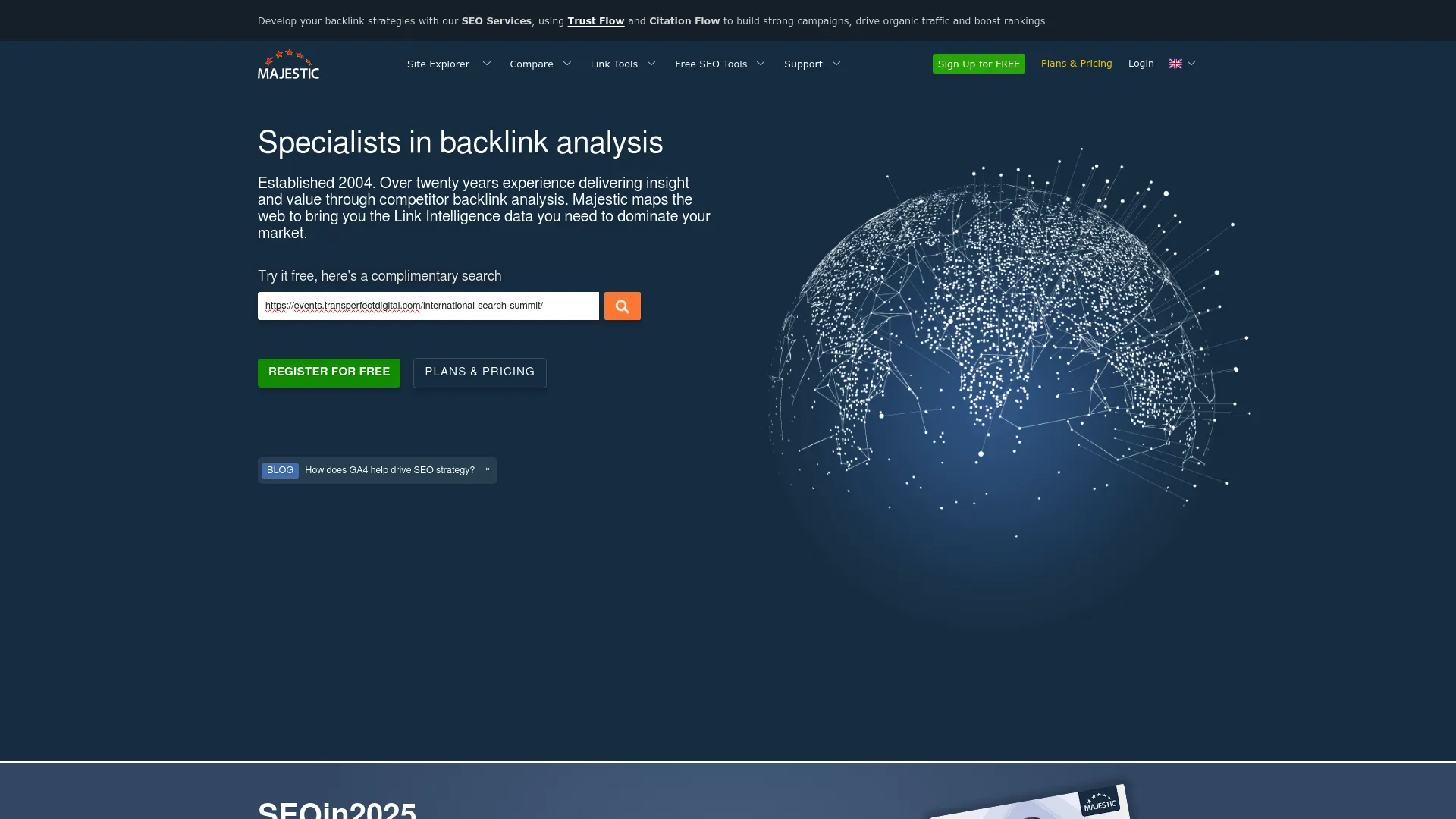Screen dimensions: 1456x819
Task: Click the REGISTER FOR FREE button
Action: (x=328, y=372)
